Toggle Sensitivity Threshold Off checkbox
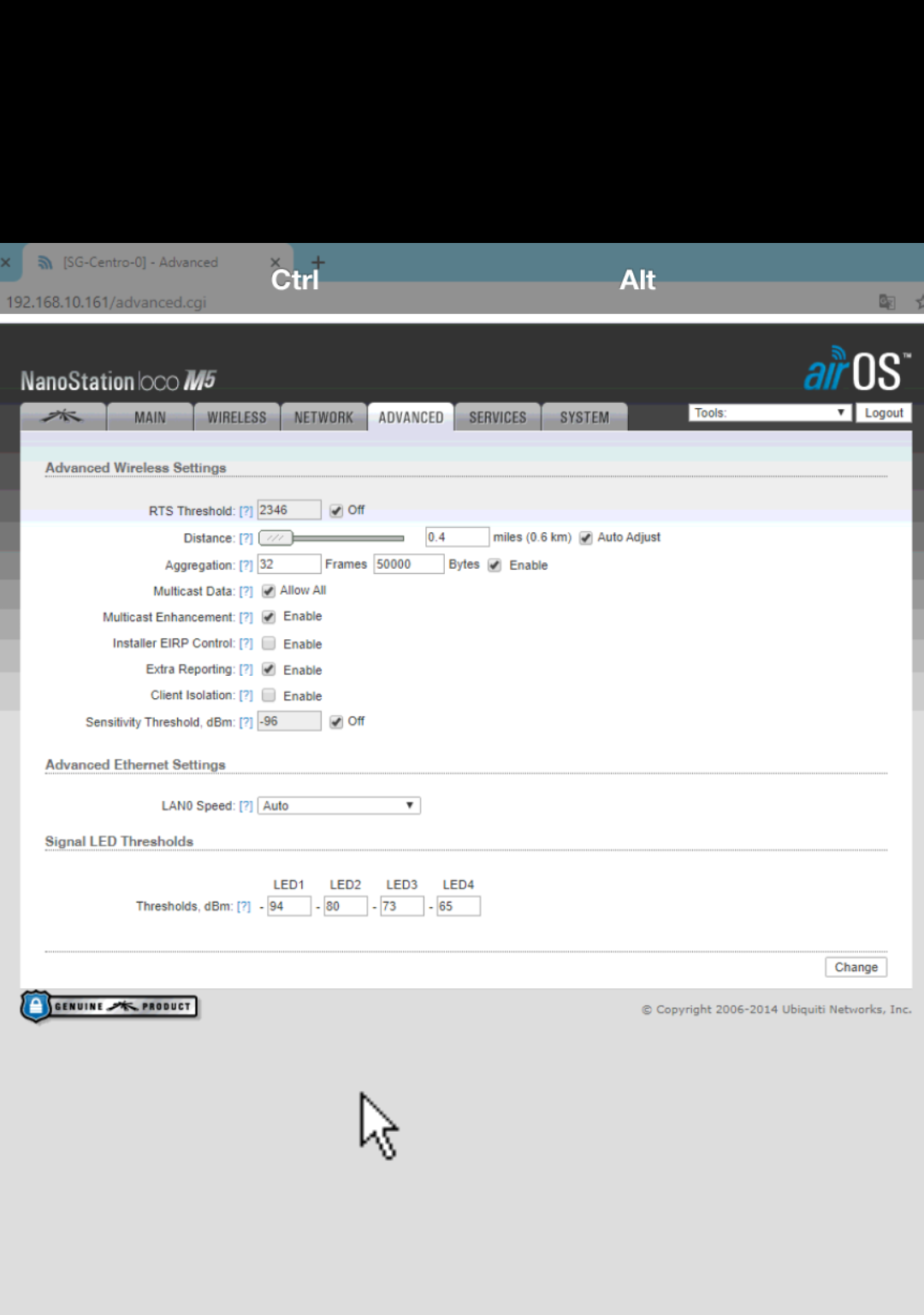Image resolution: width=924 pixels, height=1315 pixels. point(336,722)
